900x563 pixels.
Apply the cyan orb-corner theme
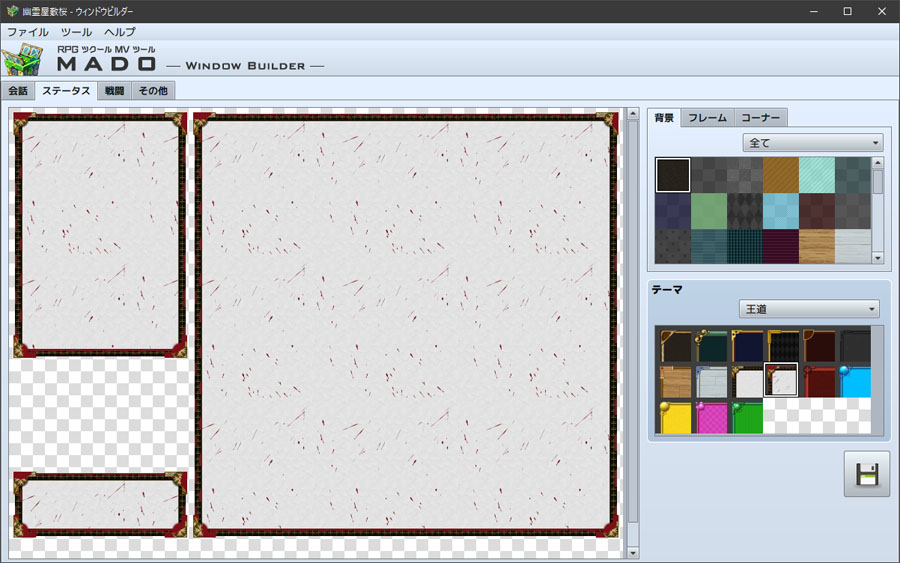pyautogui.click(x=855, y=381)
